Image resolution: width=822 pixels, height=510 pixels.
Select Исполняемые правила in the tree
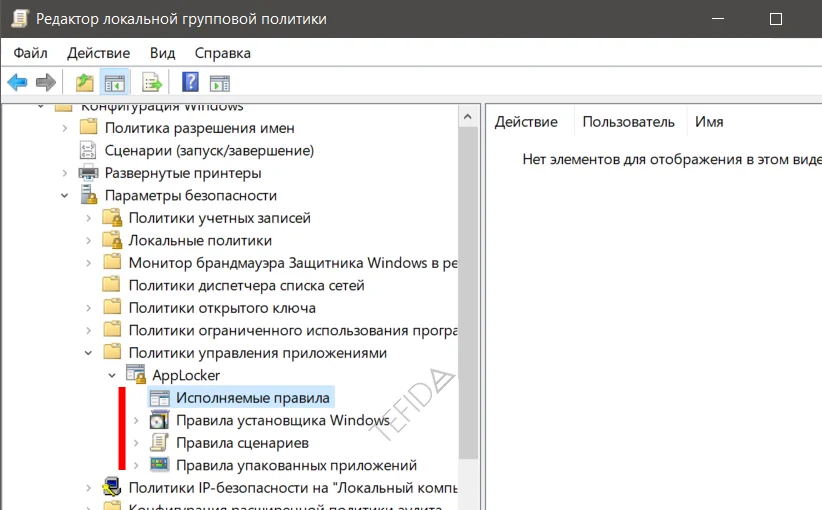point(253,398)
